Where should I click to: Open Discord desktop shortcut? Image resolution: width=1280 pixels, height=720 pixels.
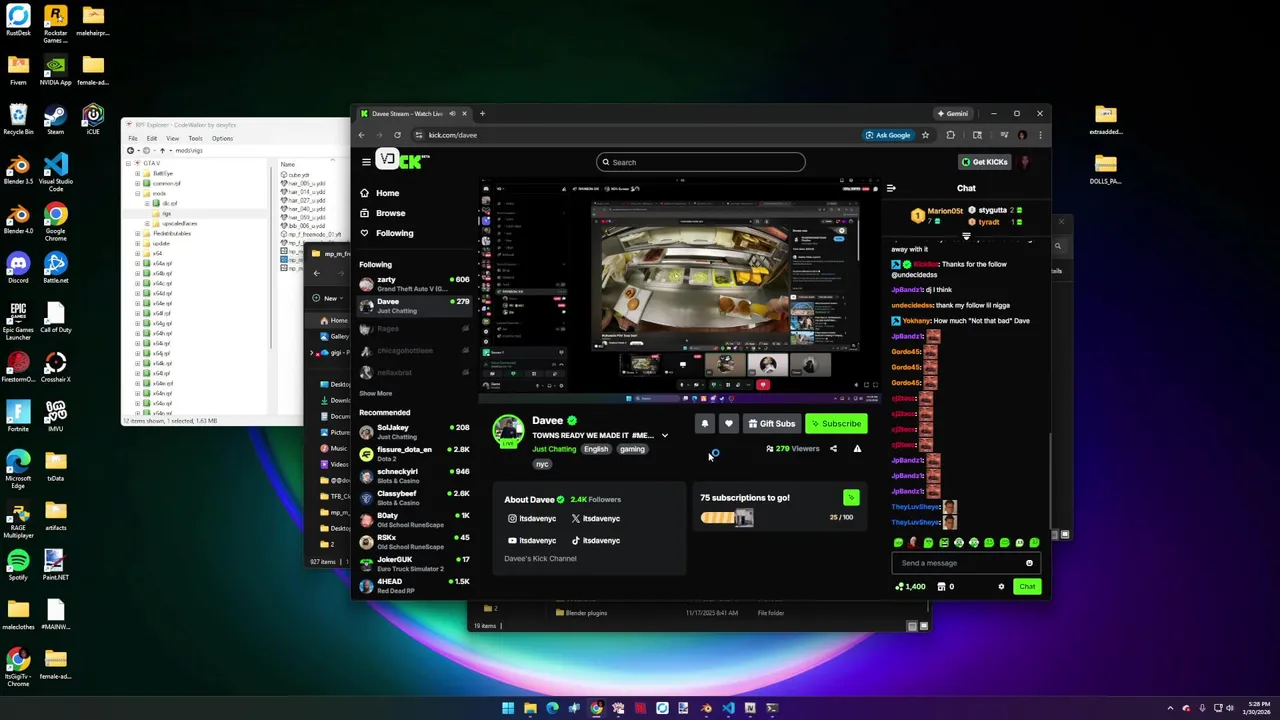(x=18, y=267)
